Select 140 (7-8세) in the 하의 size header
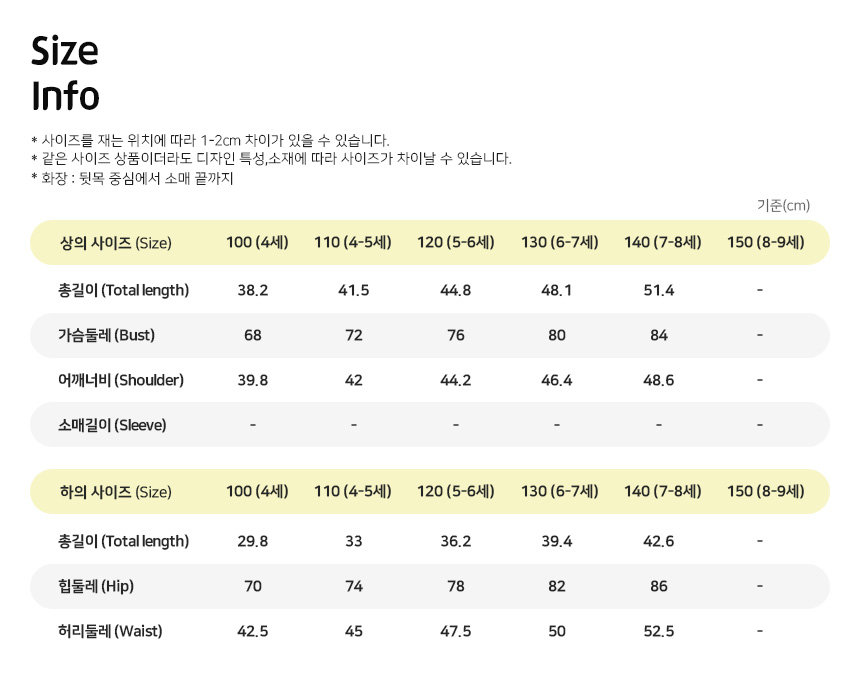860x679 pixels. pyautogui.click(x=662, y=492)
